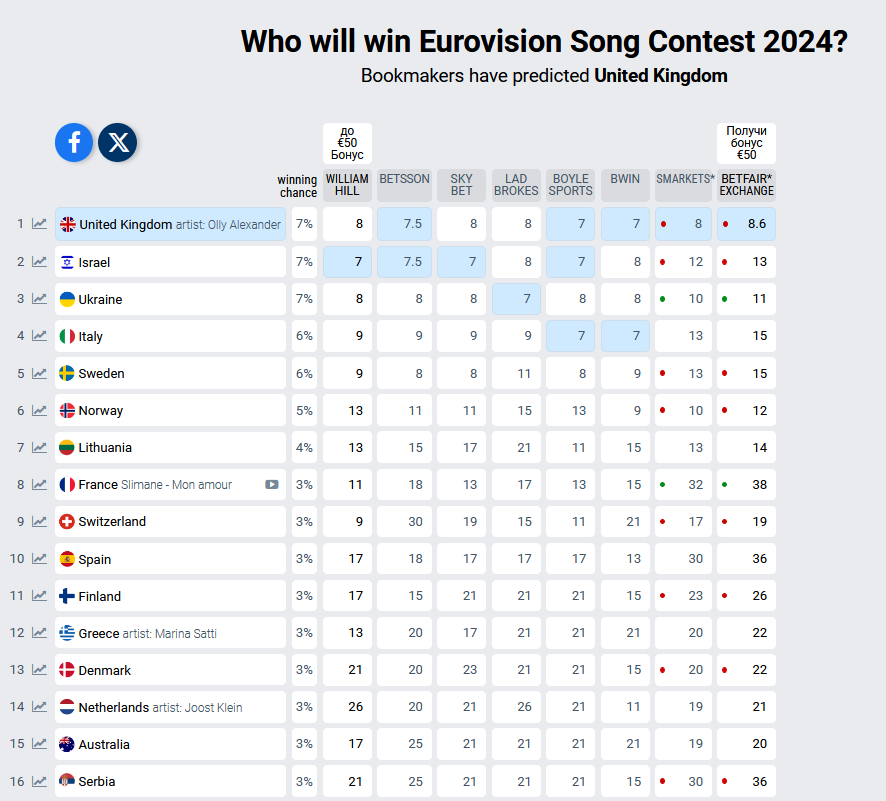Open trend chart icon for Switzerland
This screenshot has height=801, width=886.
(40, 521)
